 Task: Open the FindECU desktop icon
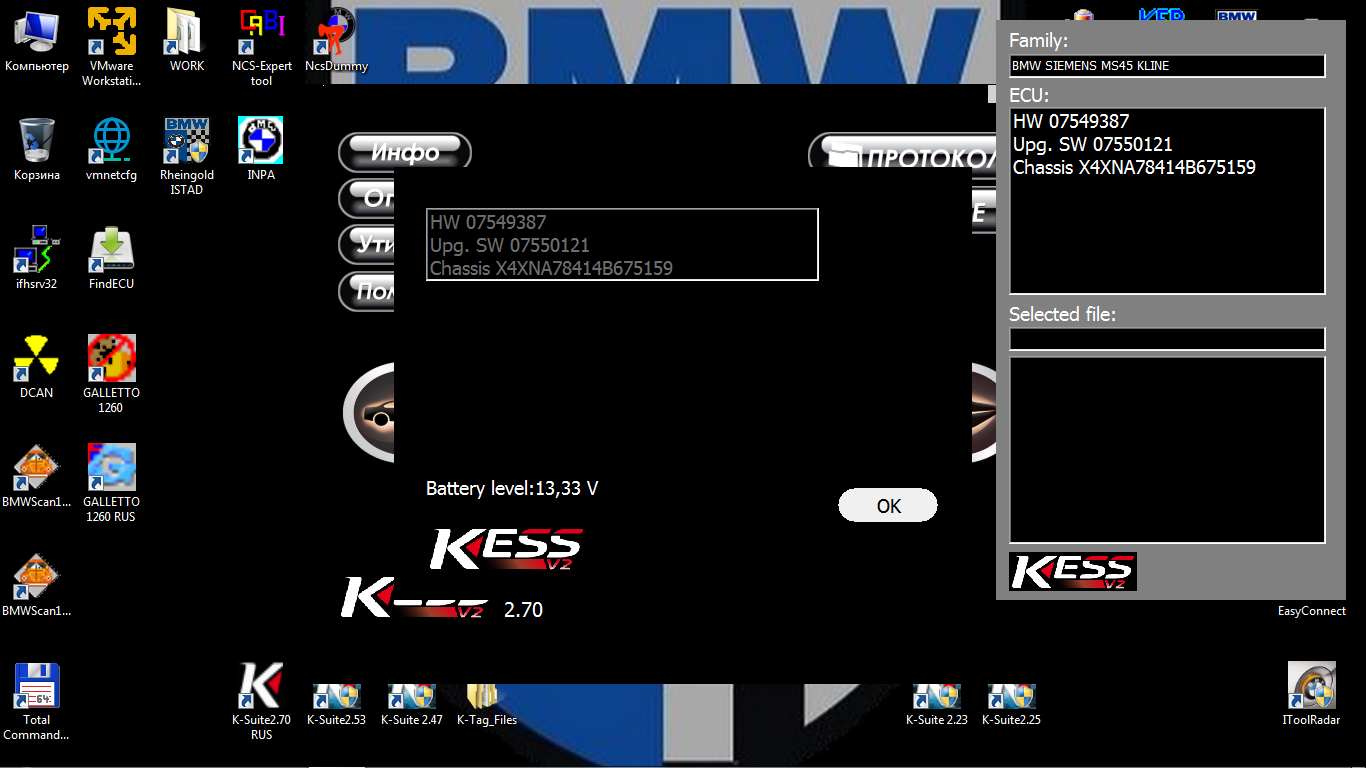111,251
